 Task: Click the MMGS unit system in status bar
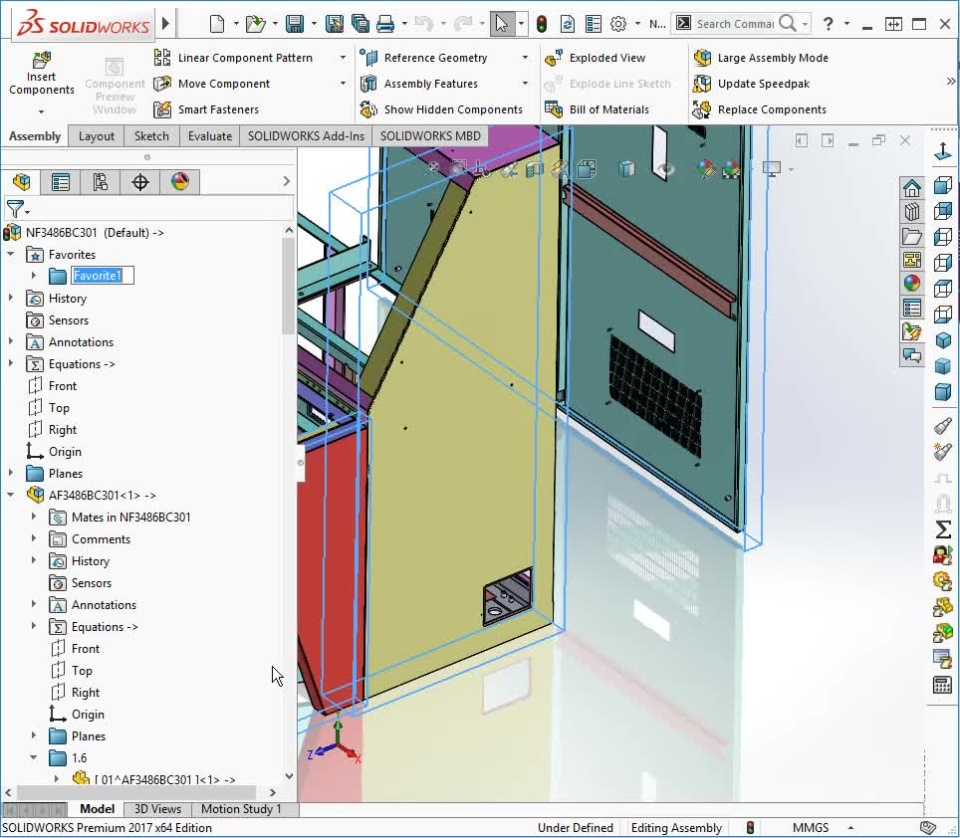click(810, 828)
